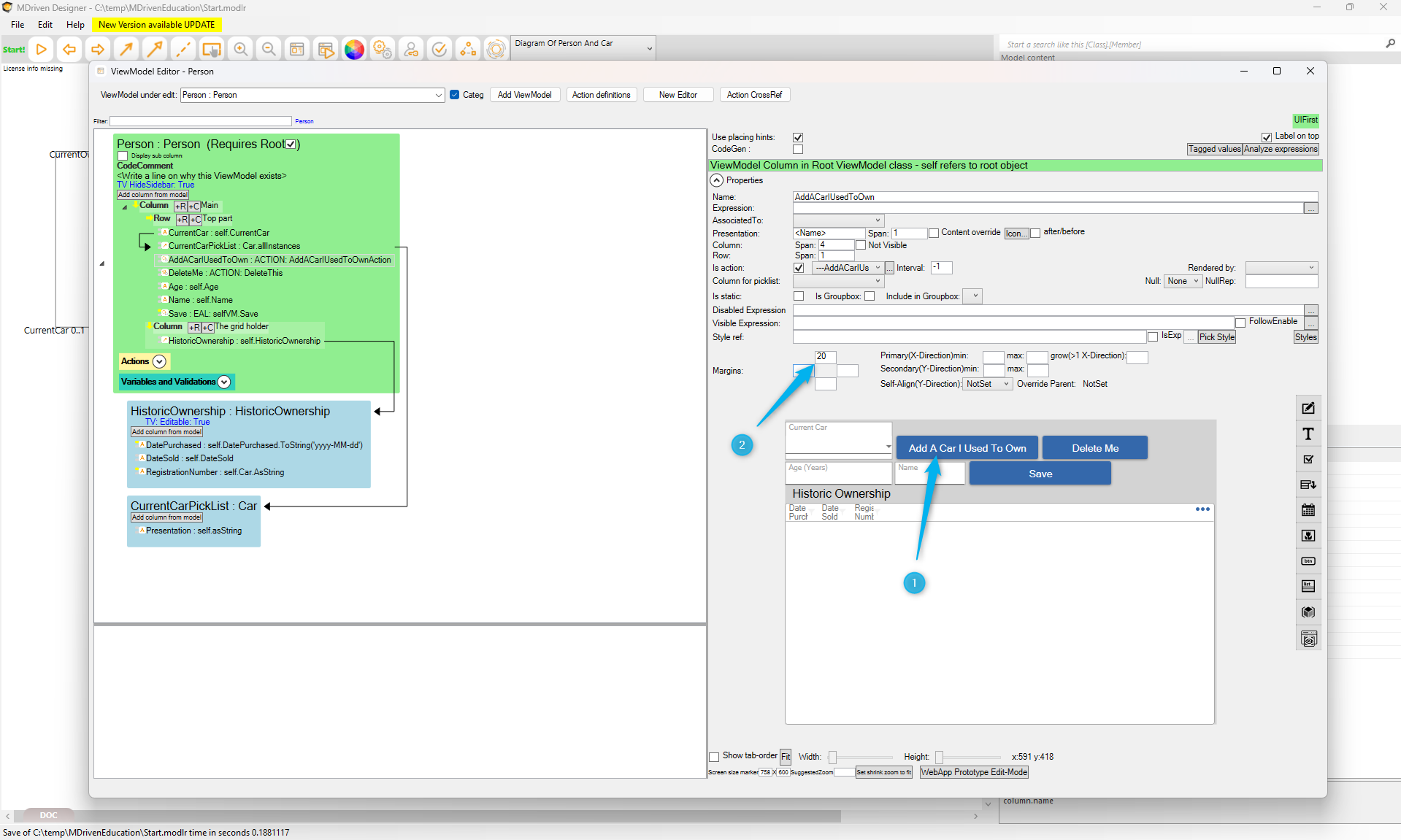Click the Expression input field
Image resolution: width=1401 pixels, height=840 pixels.
click(x=1047, y=209)
